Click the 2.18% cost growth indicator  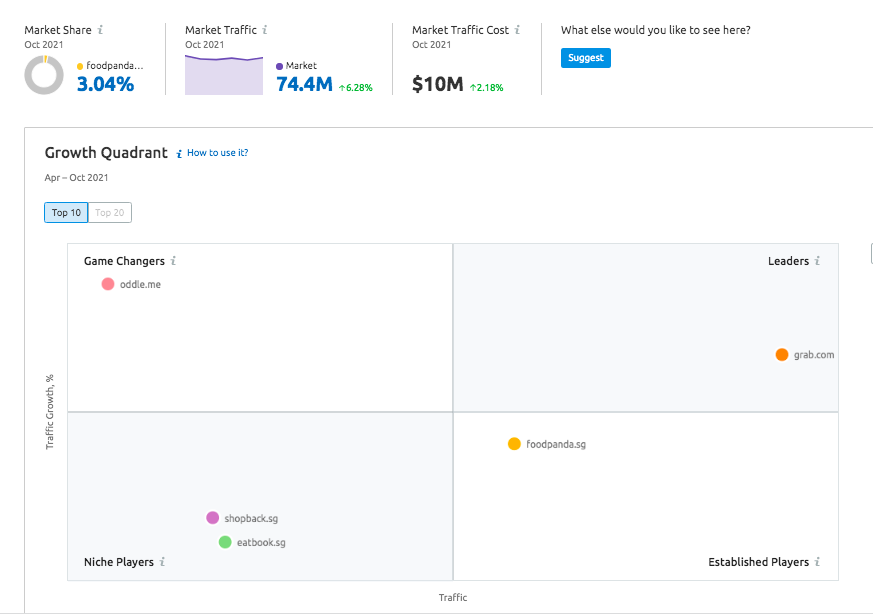tap(487, 87)
